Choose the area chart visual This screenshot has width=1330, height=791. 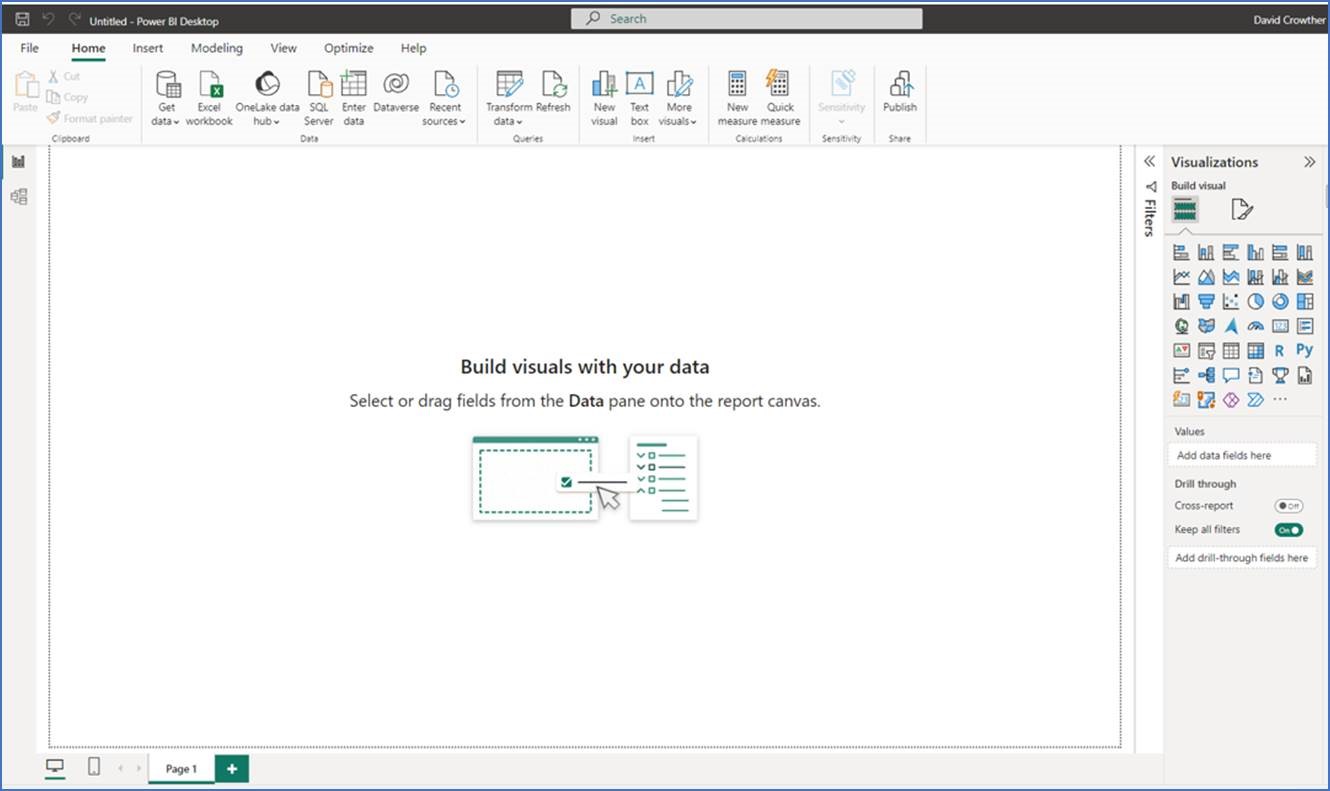[x=1206, y=277]
